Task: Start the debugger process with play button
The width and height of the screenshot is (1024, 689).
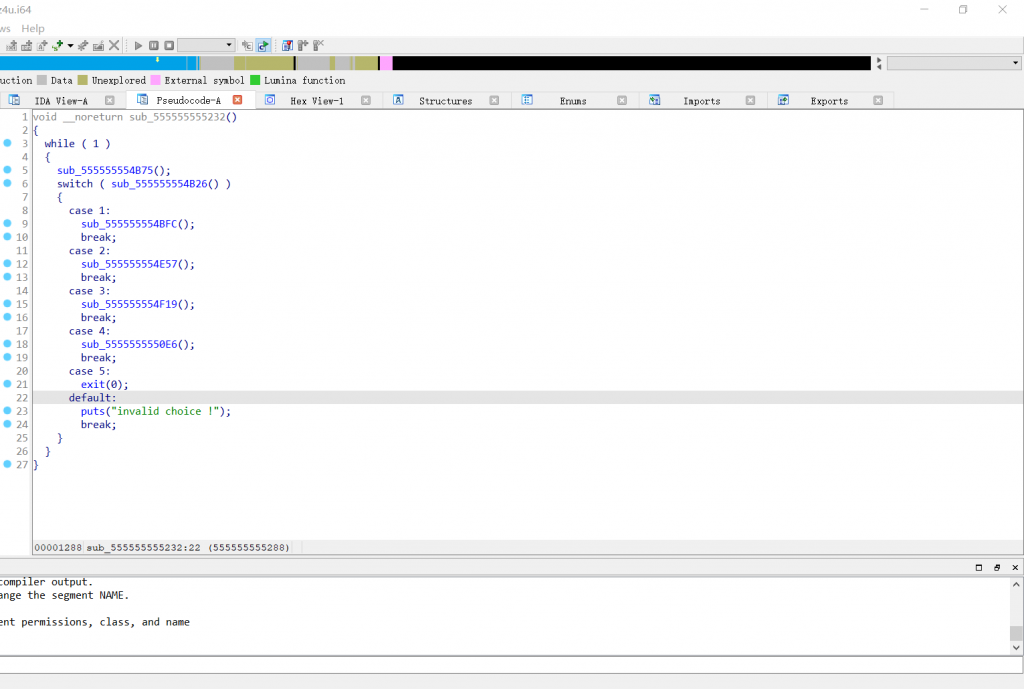Action: (x=138, y=45)
